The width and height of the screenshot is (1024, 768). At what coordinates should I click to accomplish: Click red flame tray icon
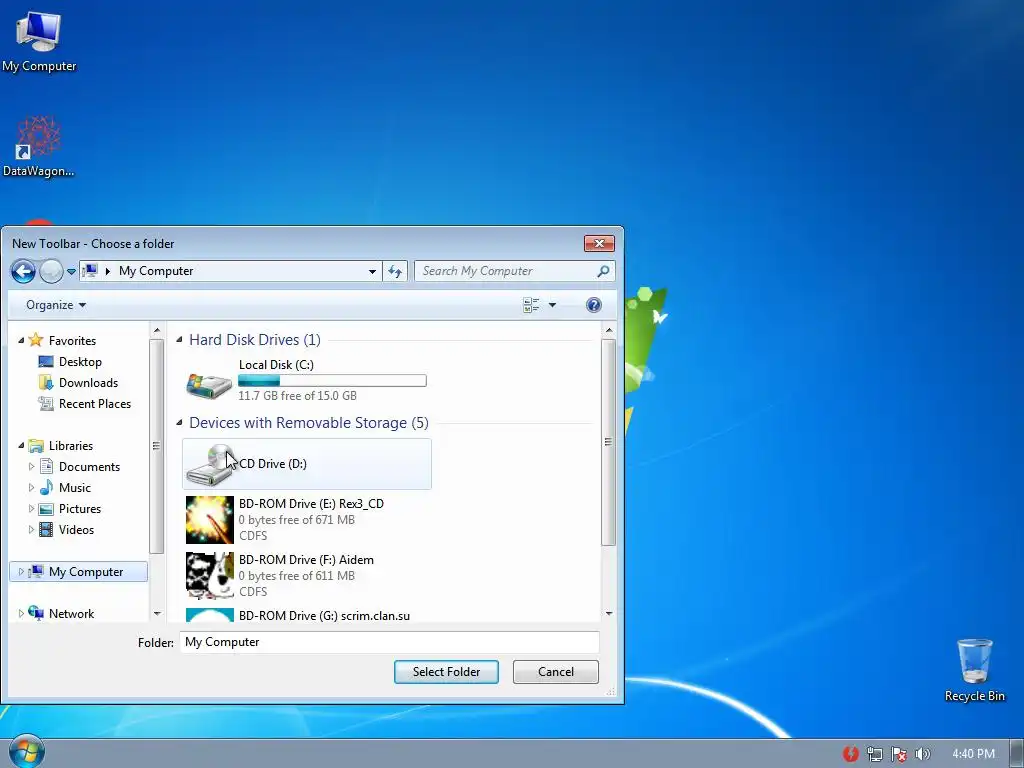point(850,754)
